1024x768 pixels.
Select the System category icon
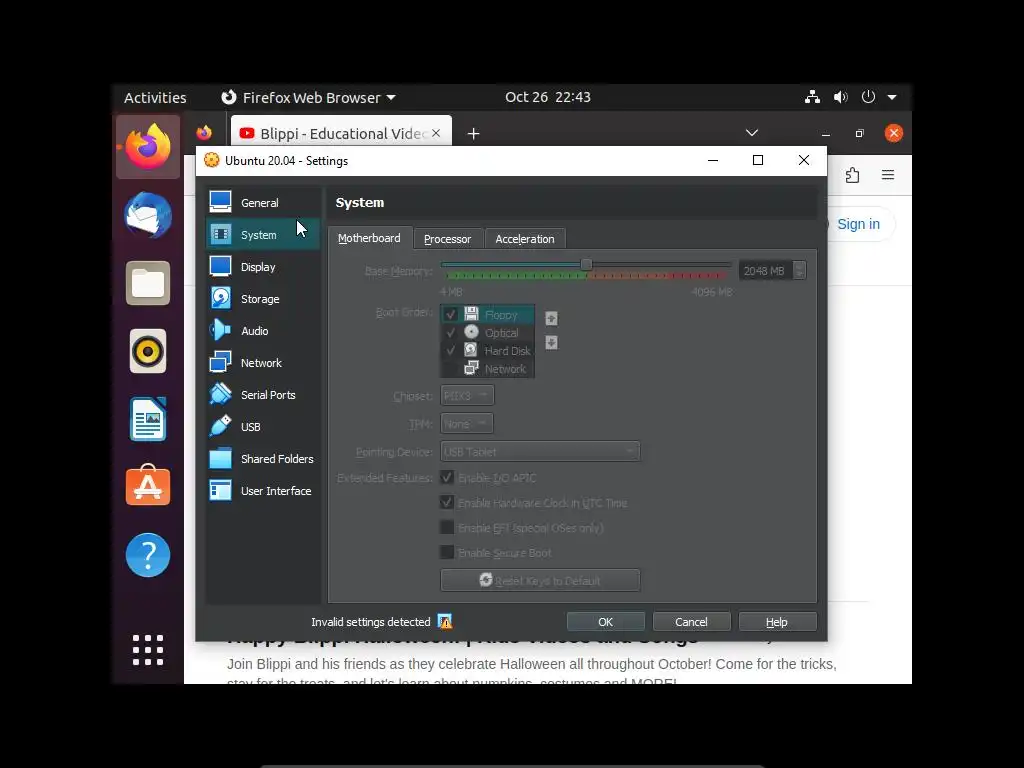[x=221, y=234]
